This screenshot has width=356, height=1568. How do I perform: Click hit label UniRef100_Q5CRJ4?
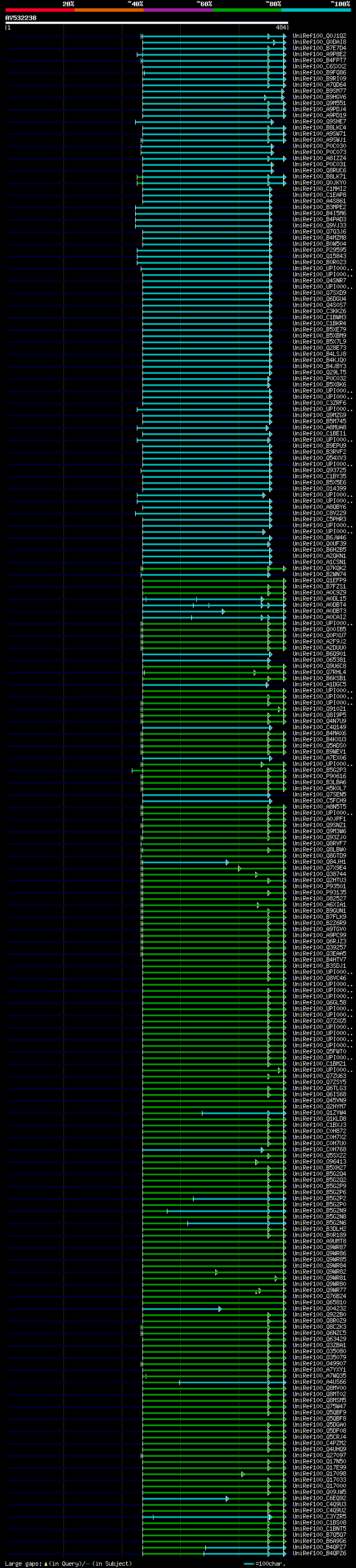319,1437
